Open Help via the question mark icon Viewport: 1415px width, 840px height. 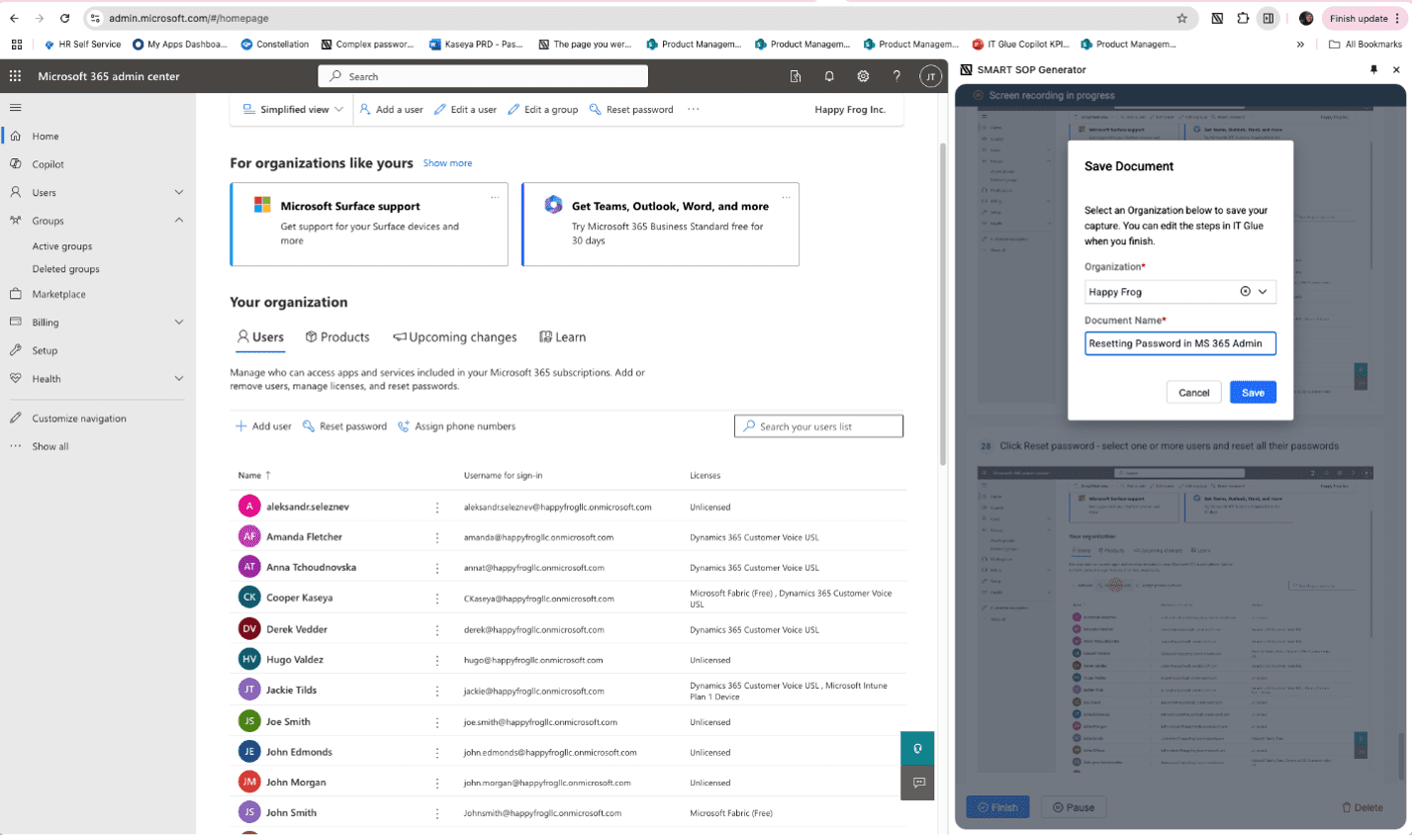[896, 75]
